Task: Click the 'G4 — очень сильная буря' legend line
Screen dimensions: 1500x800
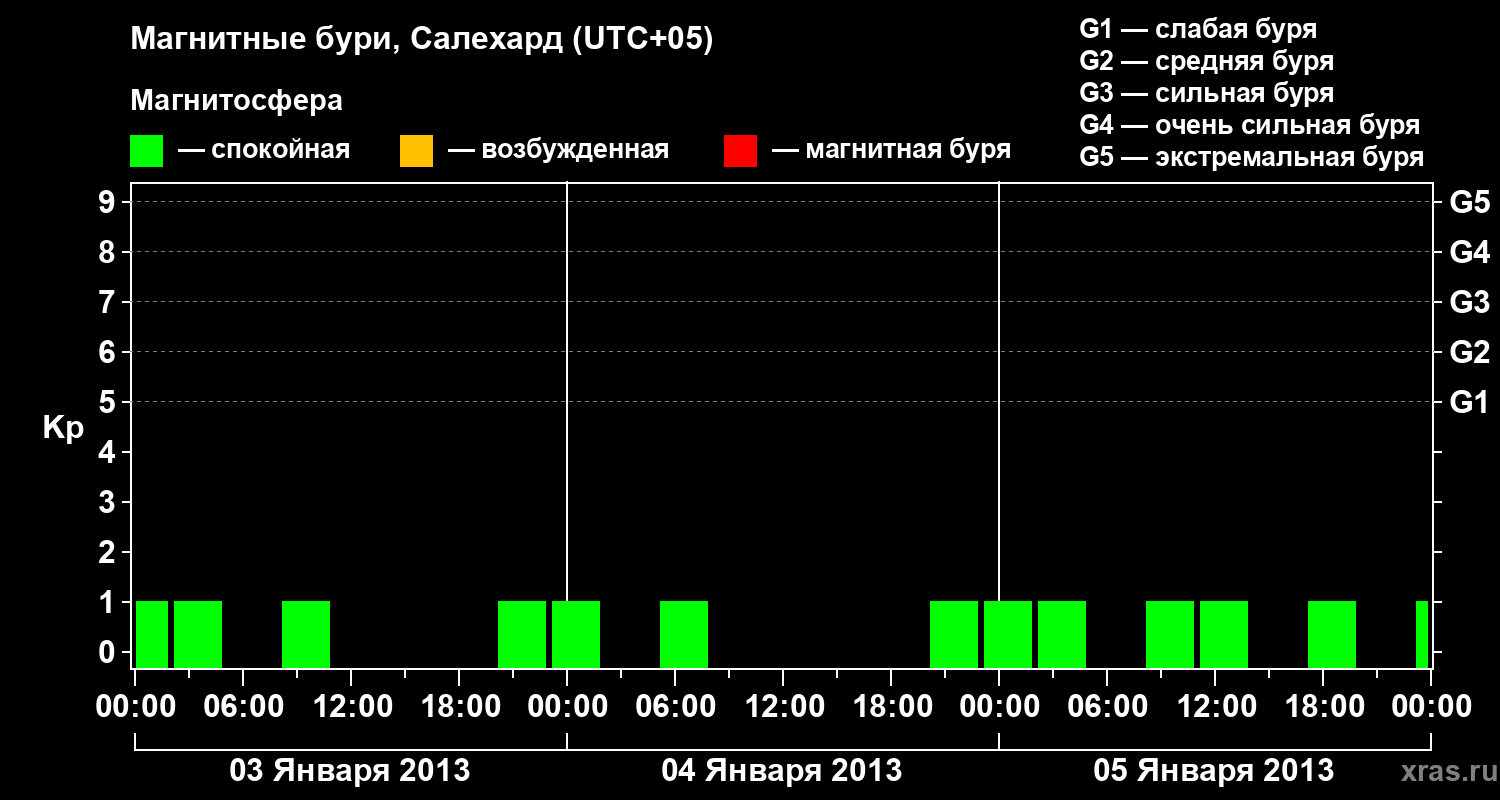Action: [1250, 125]
